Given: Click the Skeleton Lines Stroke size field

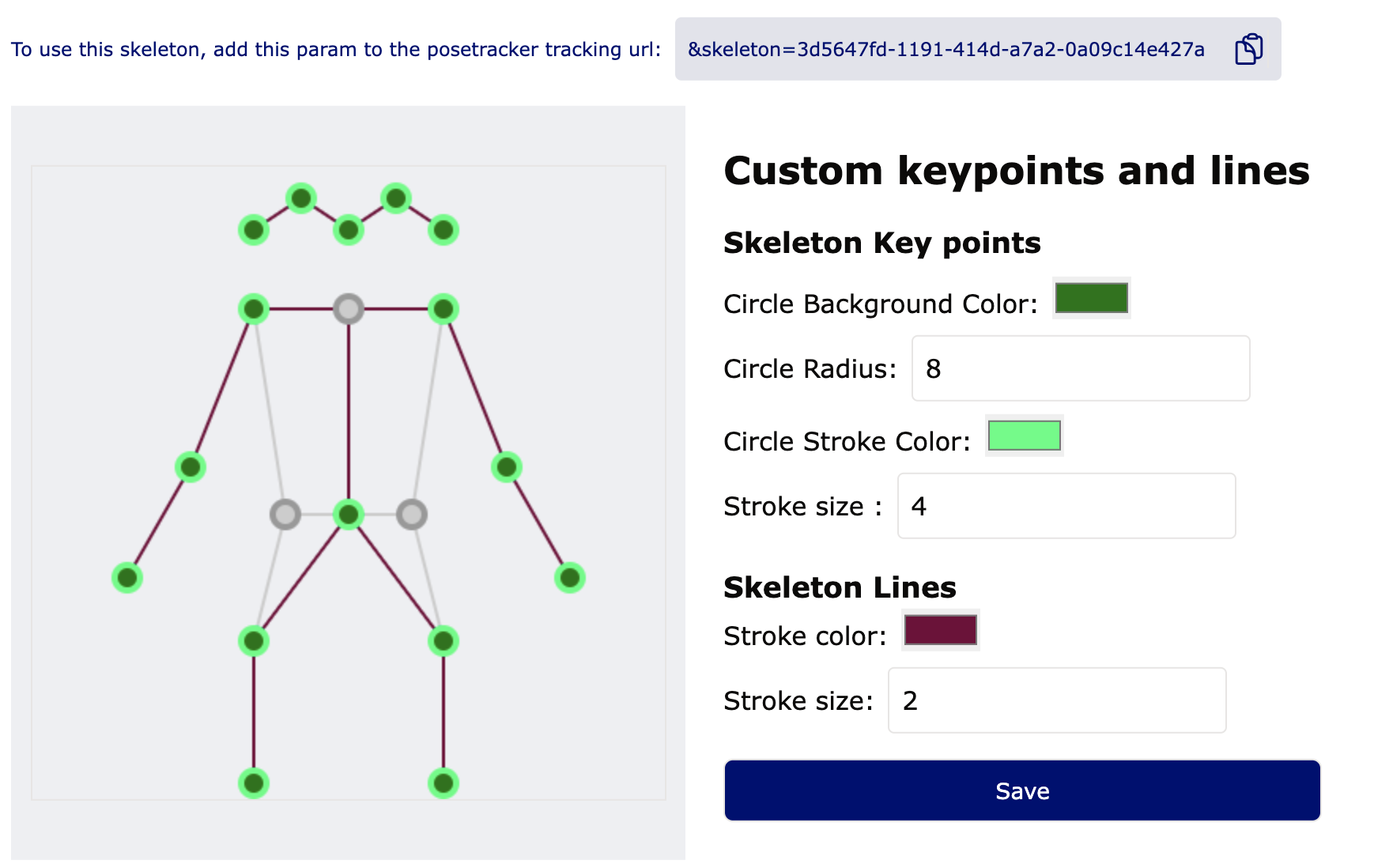Looking at the screenshot, I should coord(1056,700).
